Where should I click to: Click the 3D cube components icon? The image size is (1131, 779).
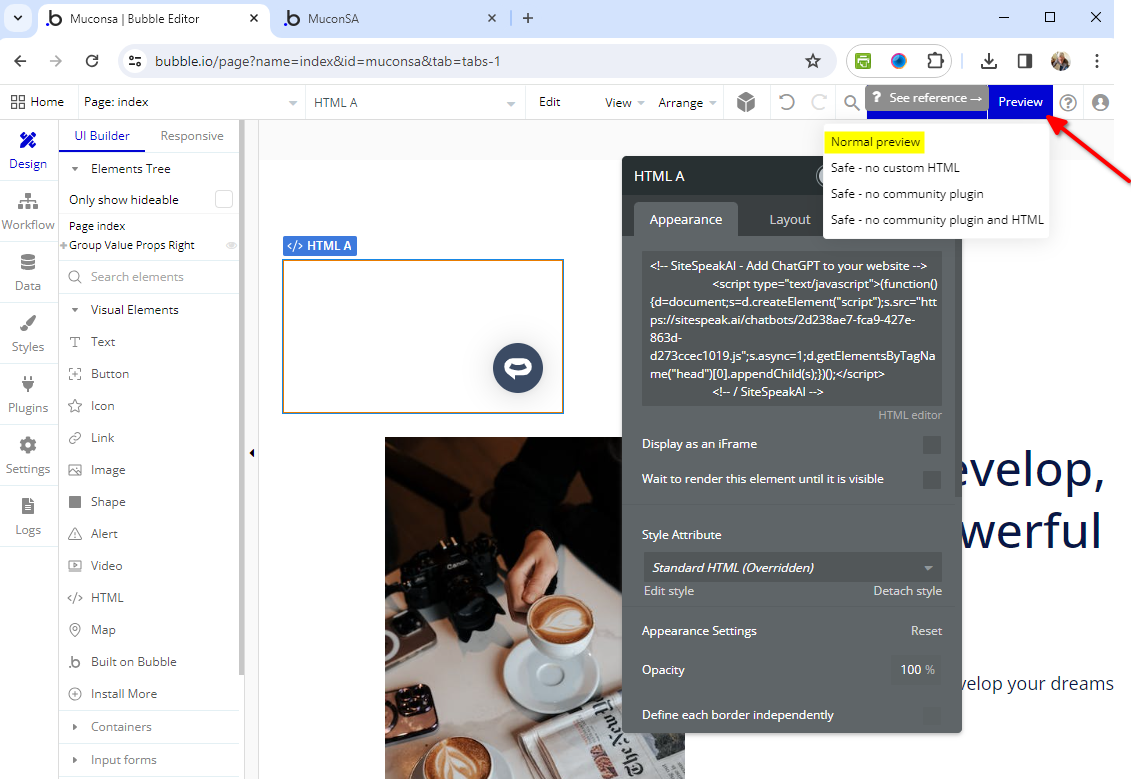coord(745,102)
